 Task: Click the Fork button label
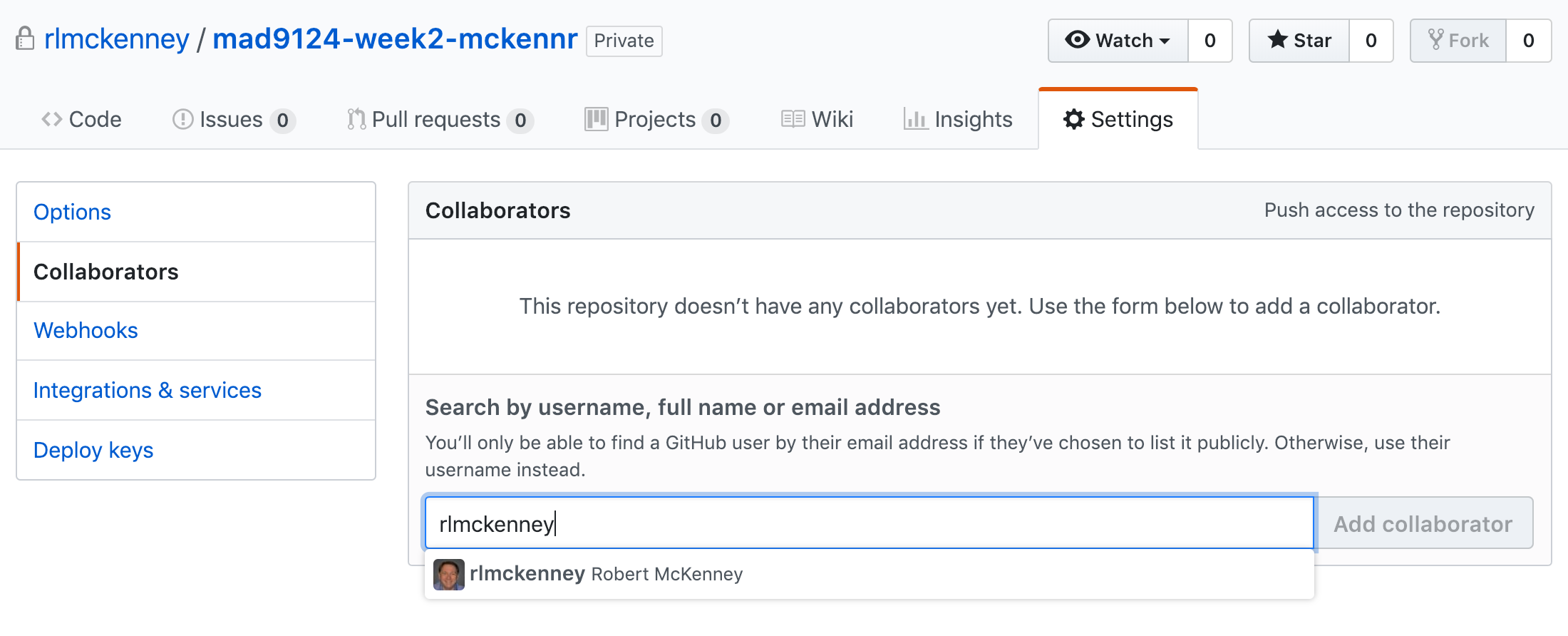click(1469, 41)
